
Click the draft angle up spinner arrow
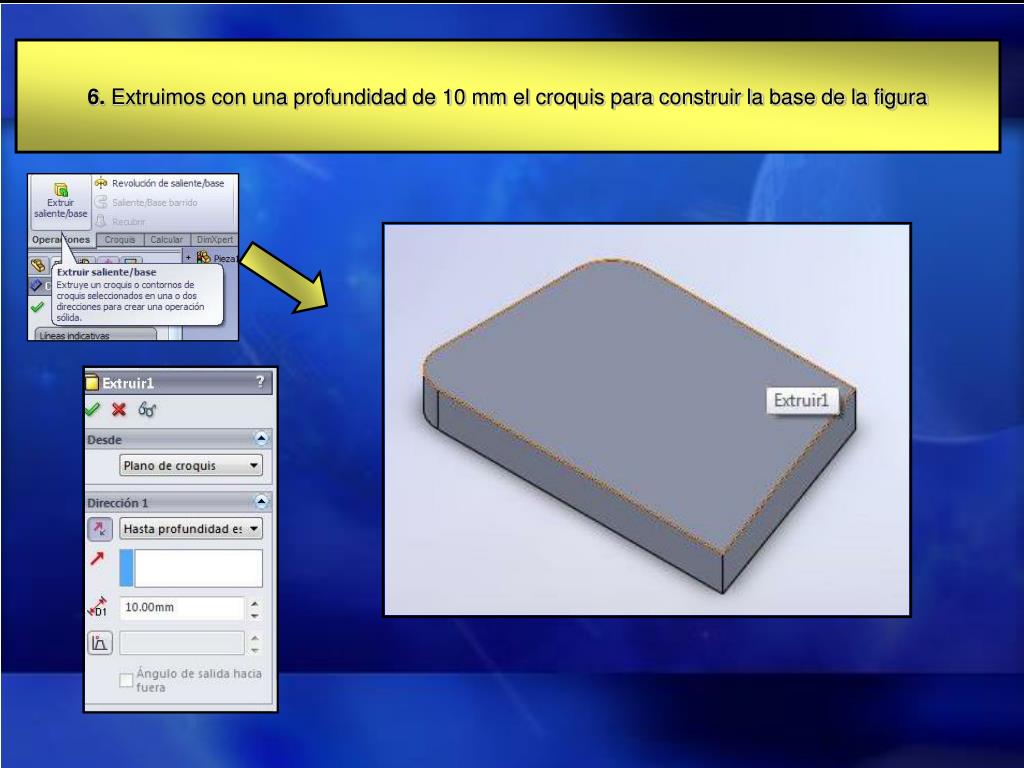(x=255, y=638)
